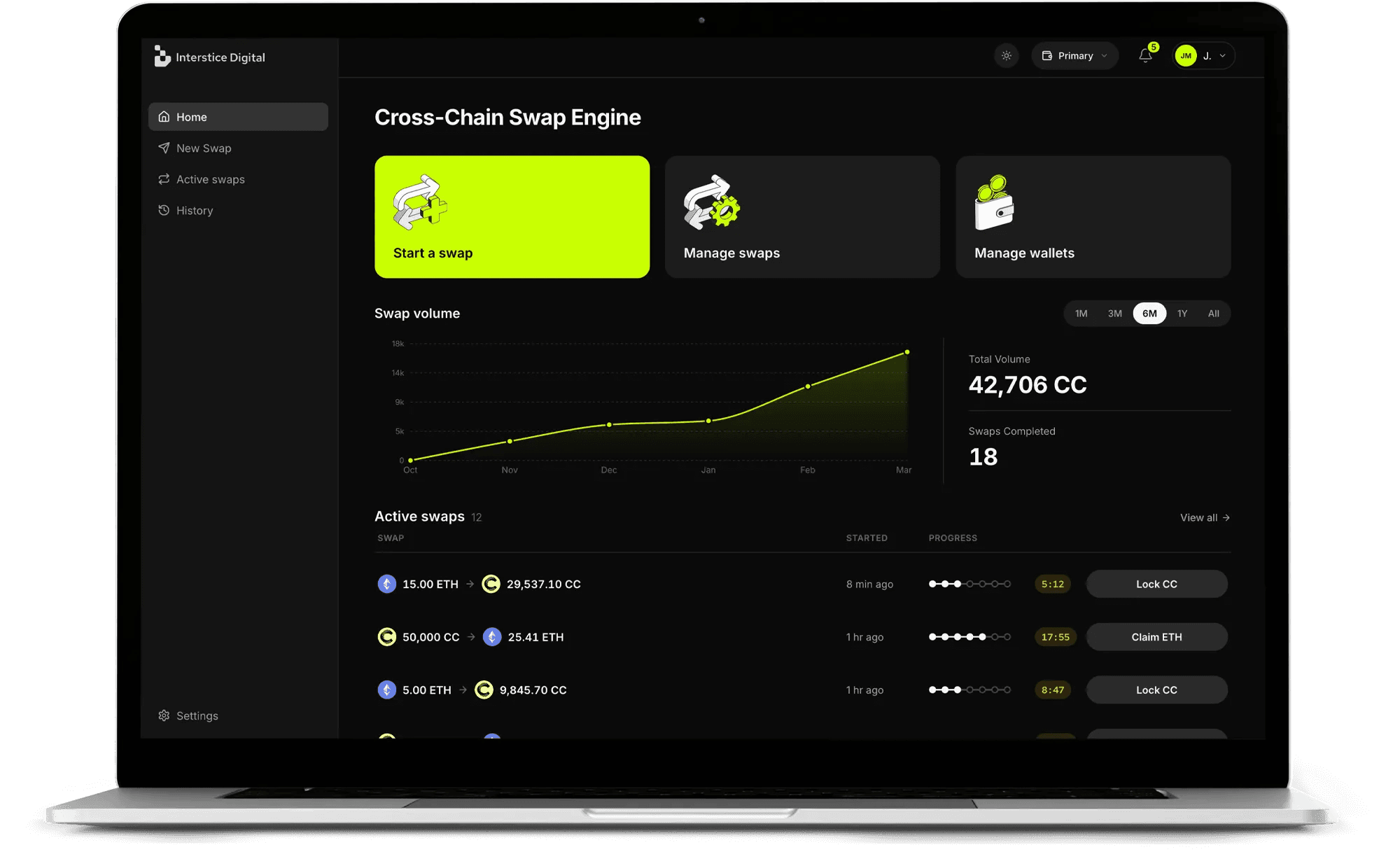This screenshot has width=1400, height=852.
Task: Open notifications bell with 5 badge
Action: [x=1146, y=55]
